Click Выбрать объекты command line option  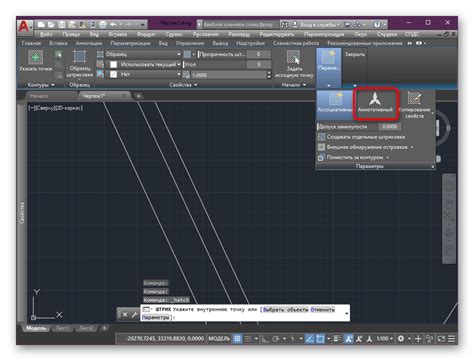pos(285,310)
